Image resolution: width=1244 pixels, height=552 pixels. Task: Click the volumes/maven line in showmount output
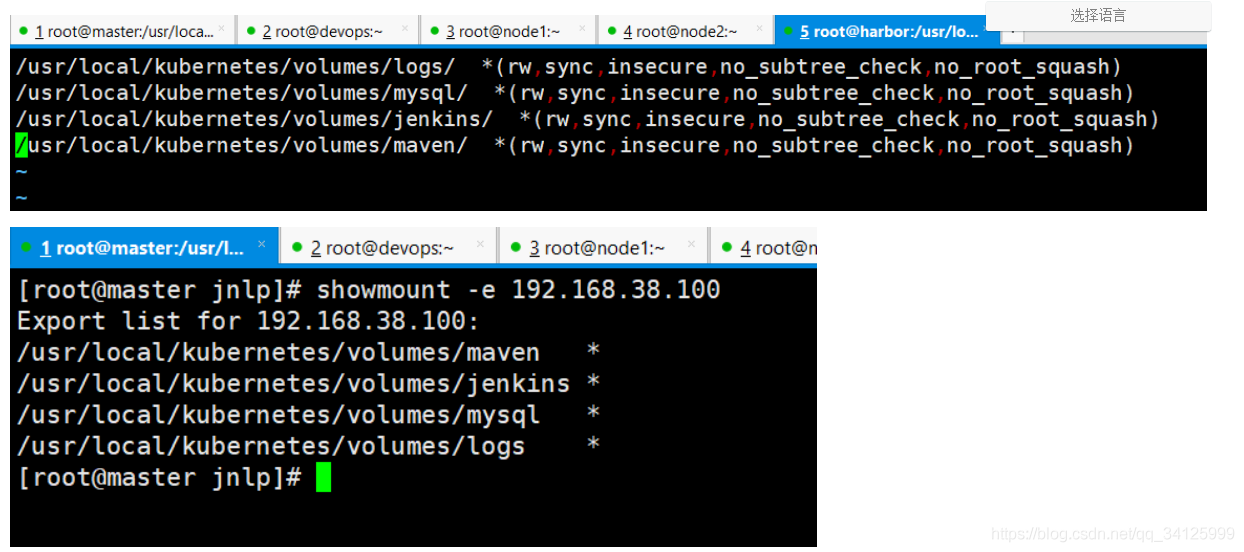[309, 352]
